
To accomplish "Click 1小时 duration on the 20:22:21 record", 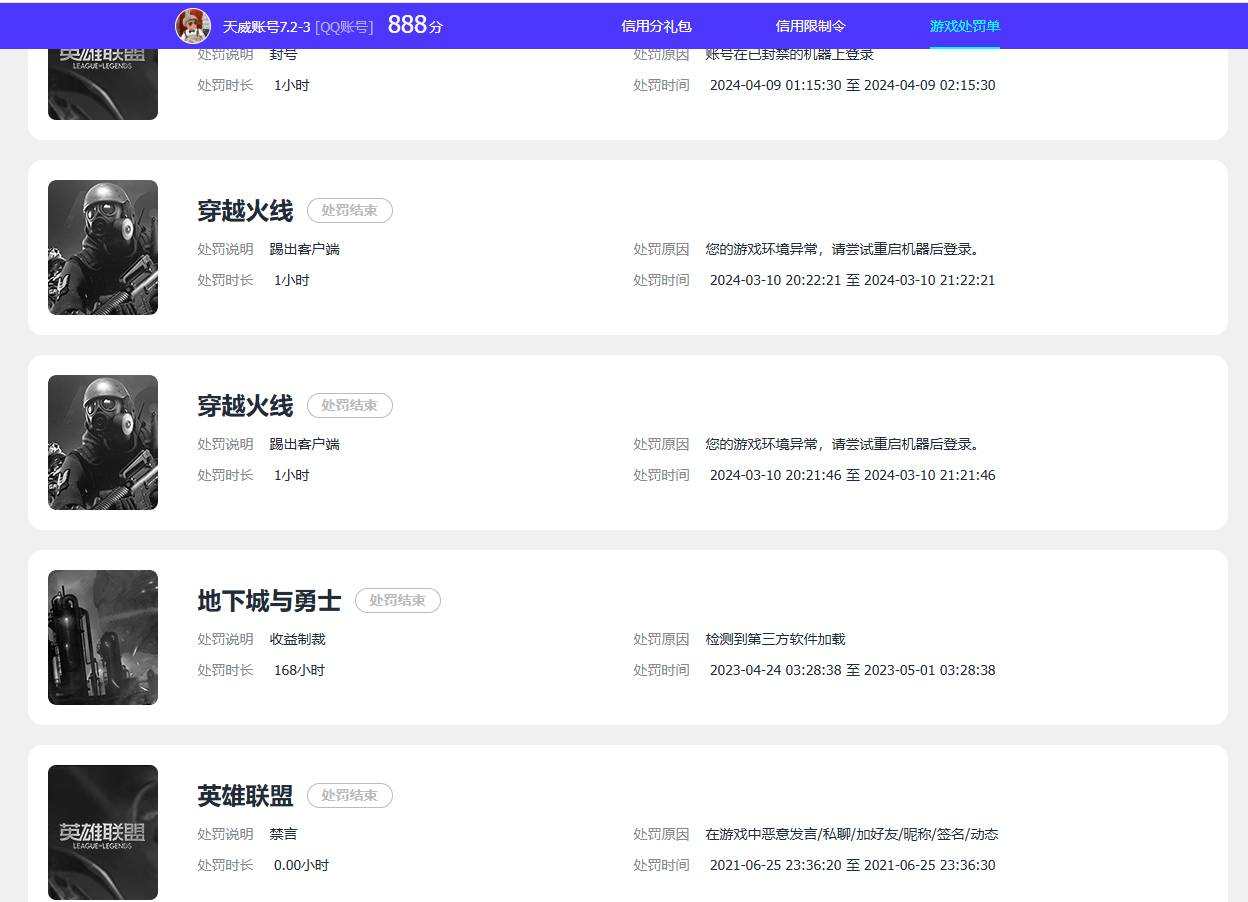I will 292,281.
